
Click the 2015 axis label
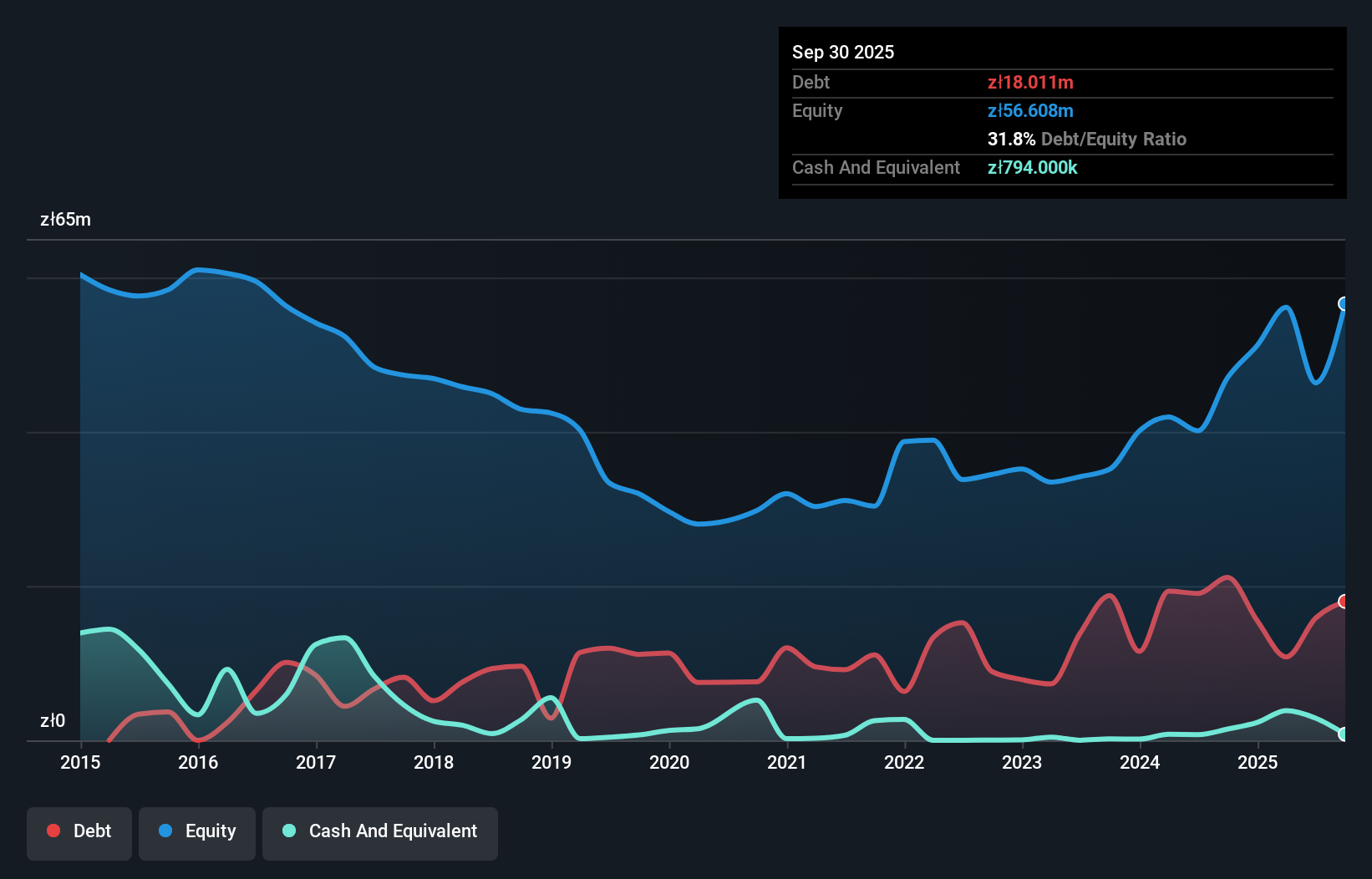pyautogui.click(x=79, y=762)
